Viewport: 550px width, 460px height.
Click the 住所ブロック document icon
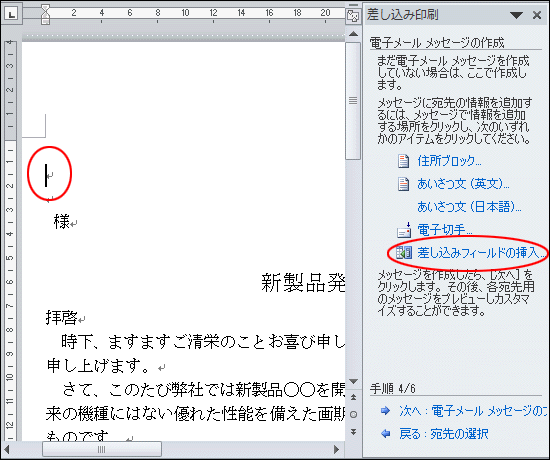click(x=403, y=161)
